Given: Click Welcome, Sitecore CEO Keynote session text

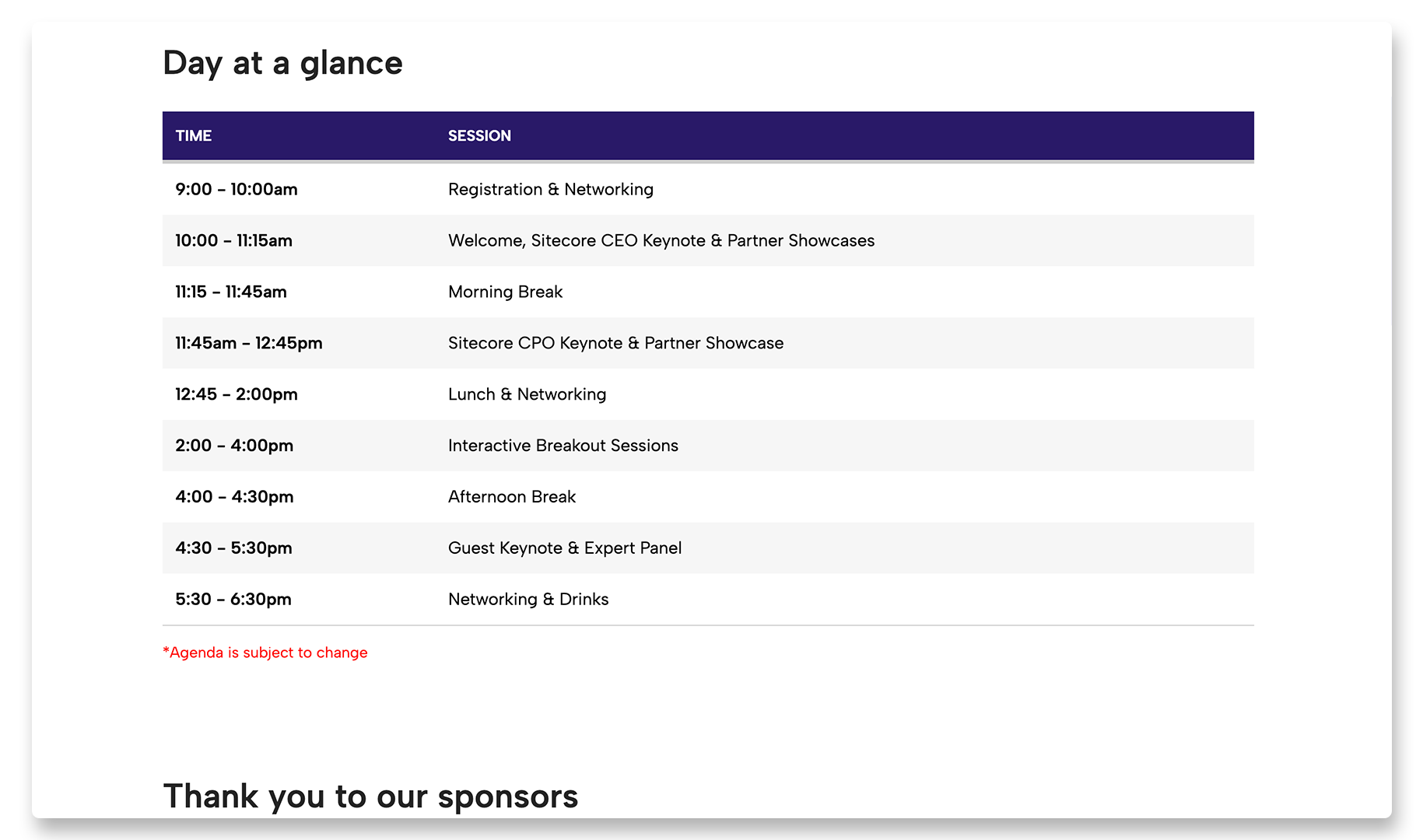Looking at the screenshot, I should coord(661,241).
